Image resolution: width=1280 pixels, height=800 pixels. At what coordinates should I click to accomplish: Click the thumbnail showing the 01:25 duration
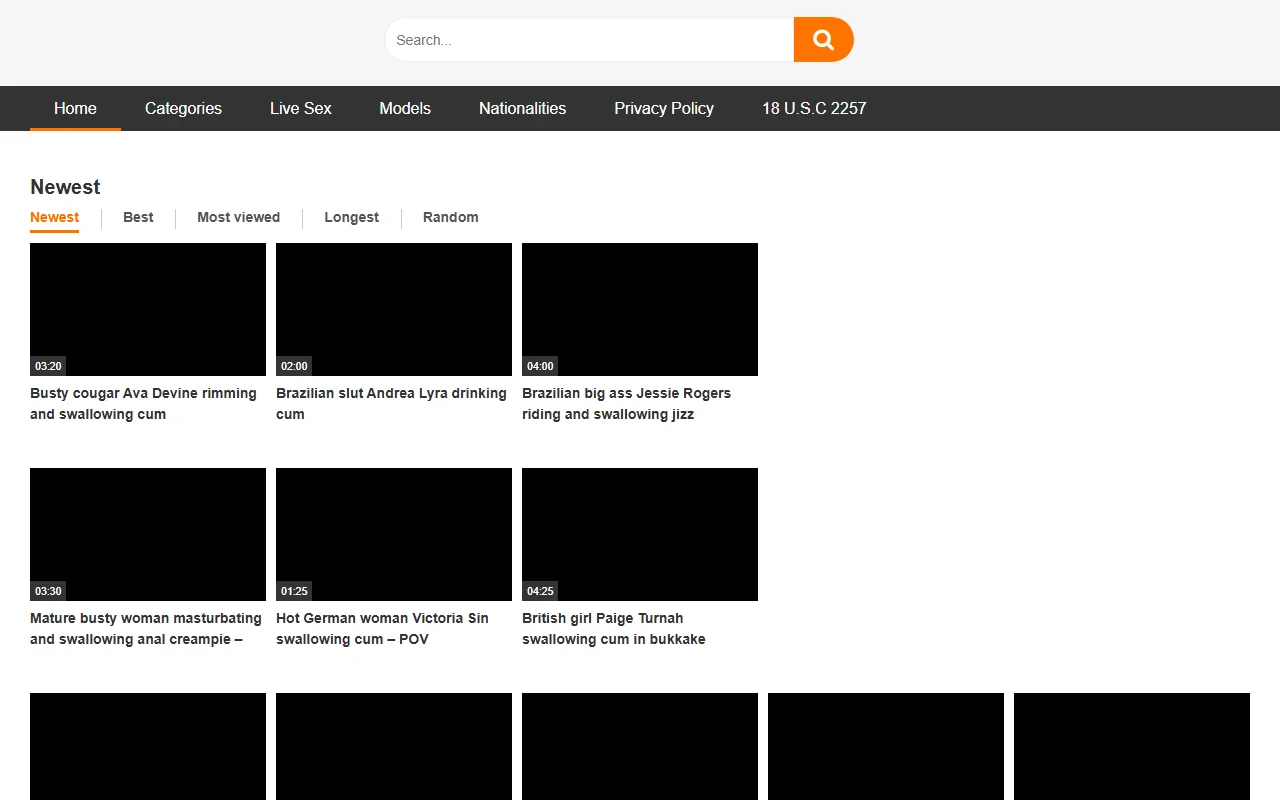click(393, 534)
